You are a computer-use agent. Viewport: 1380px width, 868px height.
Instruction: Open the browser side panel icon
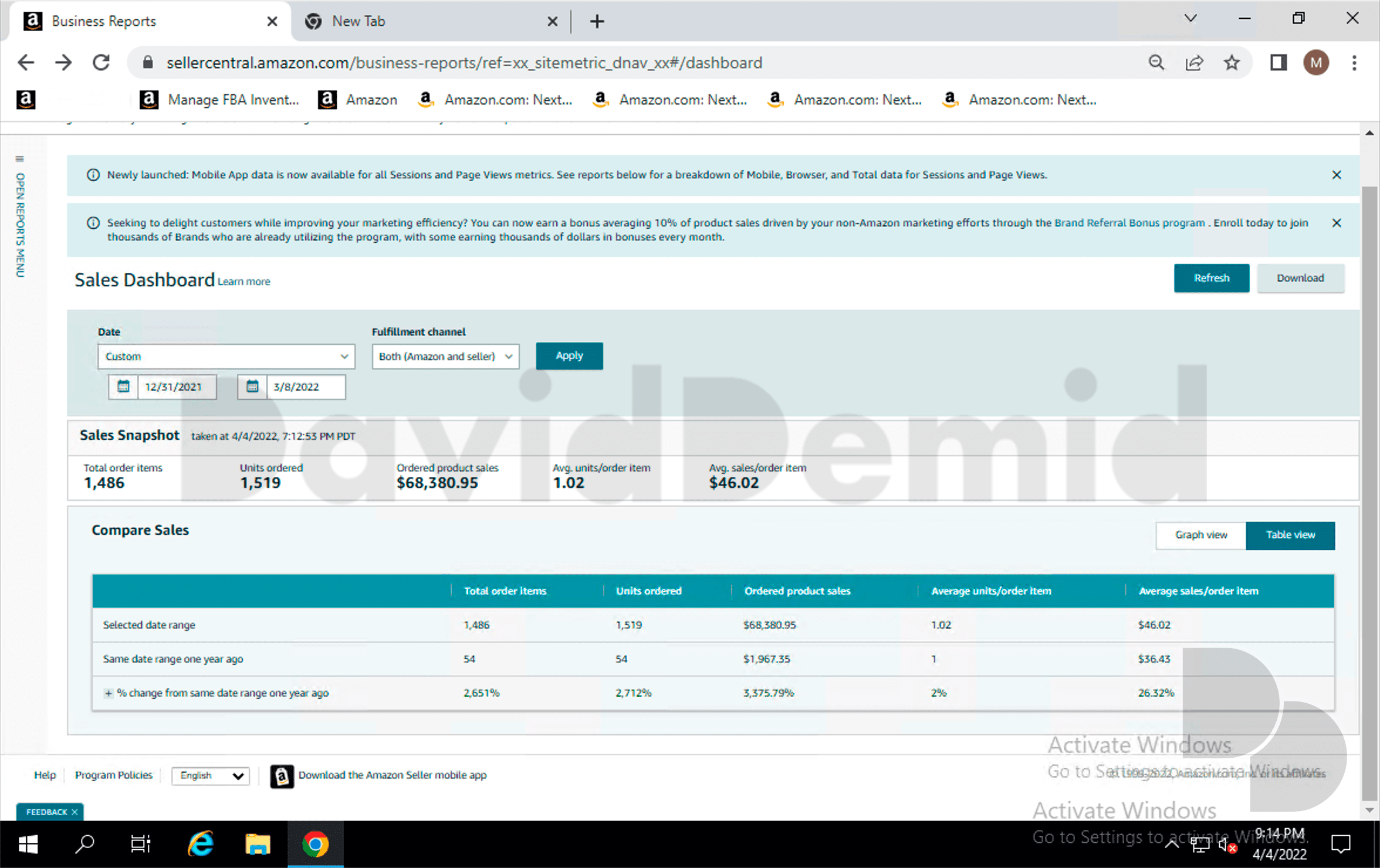tap(1278, 63)
